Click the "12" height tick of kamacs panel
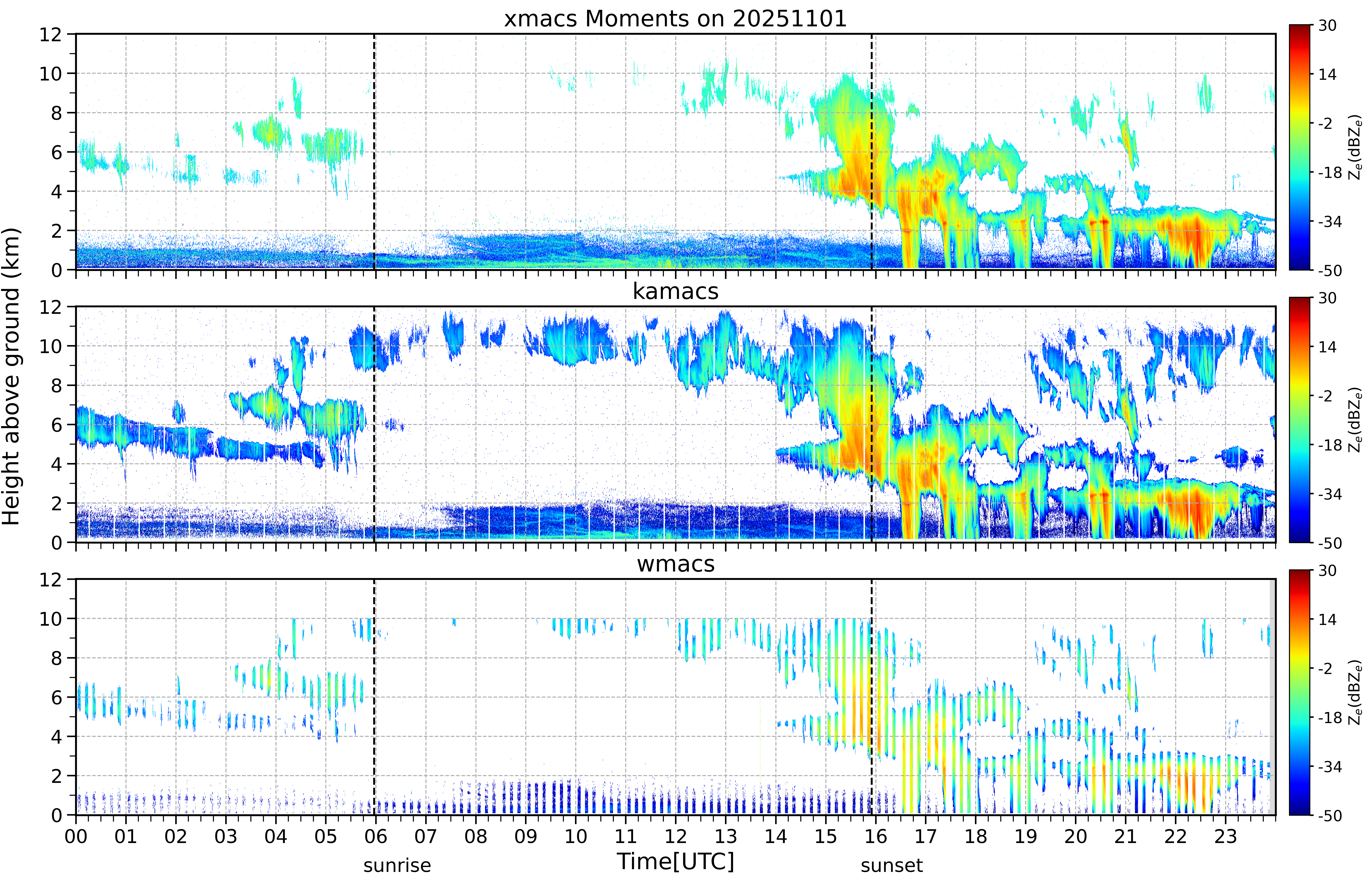This screenshot has height=885, width=1372. point(51,307)
